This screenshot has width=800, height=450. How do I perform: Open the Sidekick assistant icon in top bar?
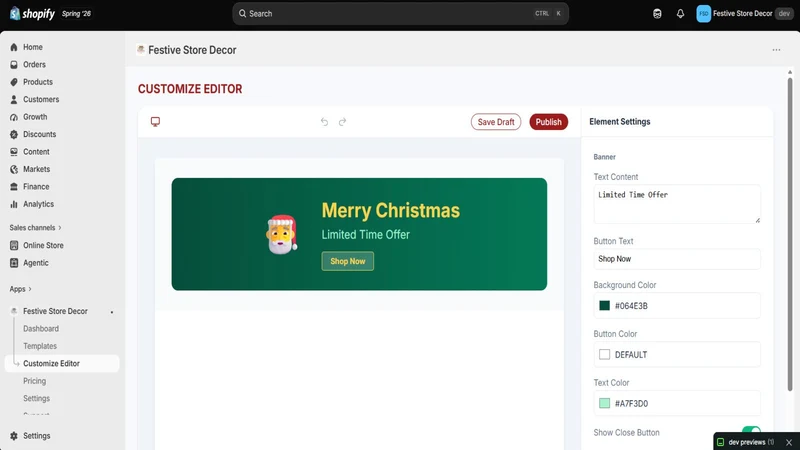point(657,14)
